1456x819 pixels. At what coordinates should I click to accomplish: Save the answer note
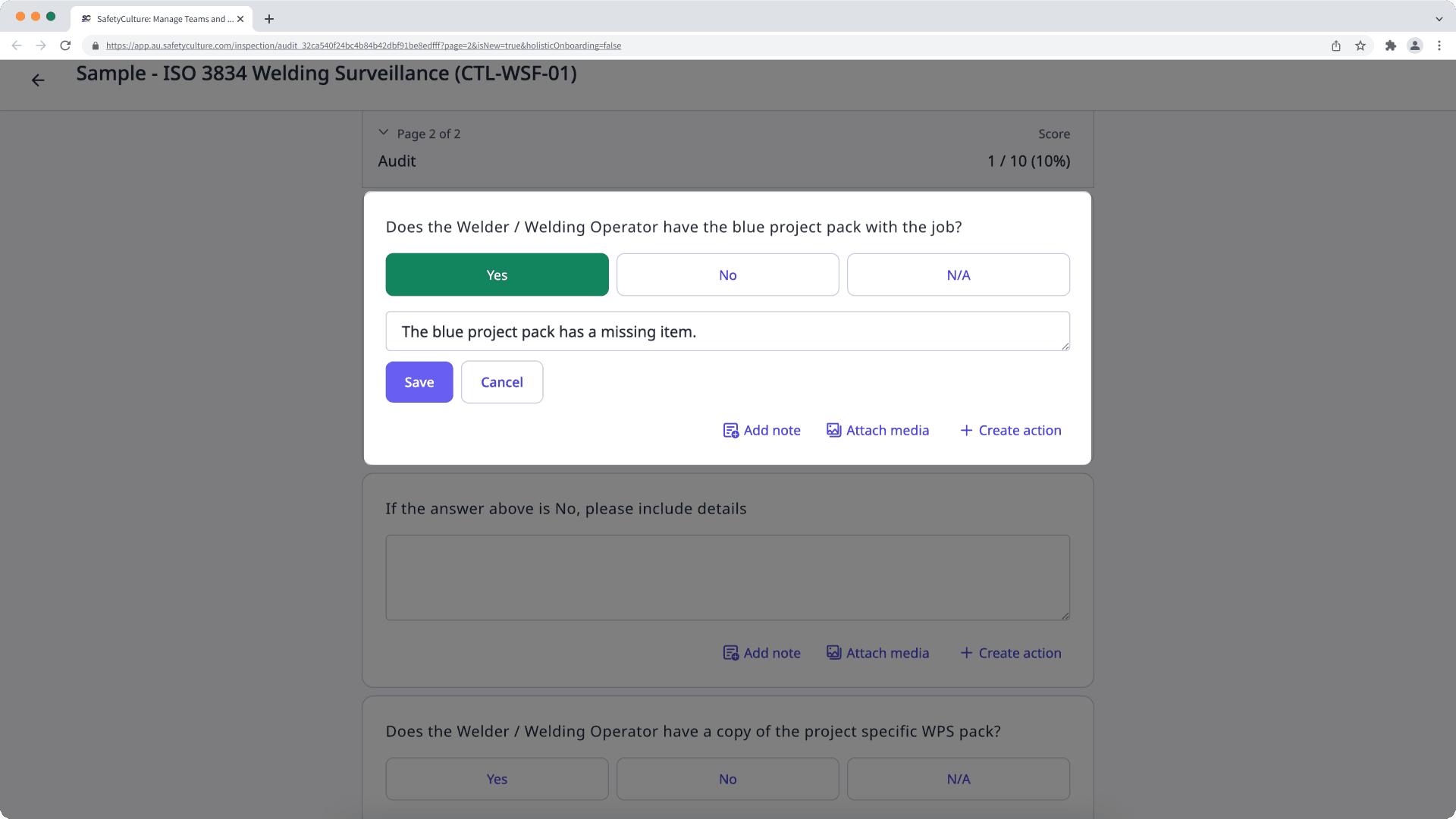pos(419,381)
